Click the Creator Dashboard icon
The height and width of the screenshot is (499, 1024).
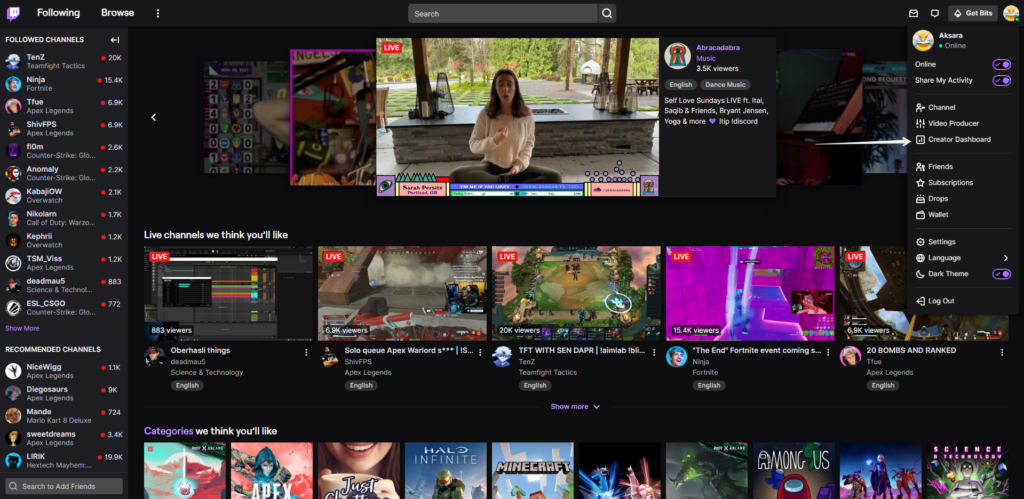(920, 139)
